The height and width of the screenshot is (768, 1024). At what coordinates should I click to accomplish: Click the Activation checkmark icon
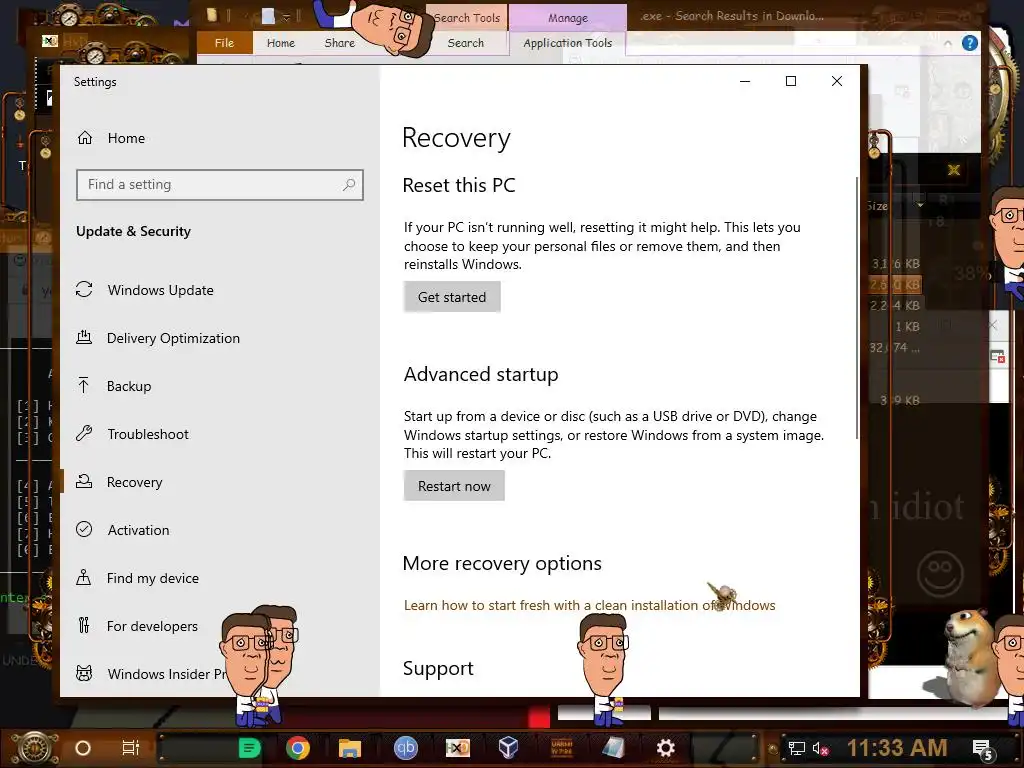click(84, 529)
